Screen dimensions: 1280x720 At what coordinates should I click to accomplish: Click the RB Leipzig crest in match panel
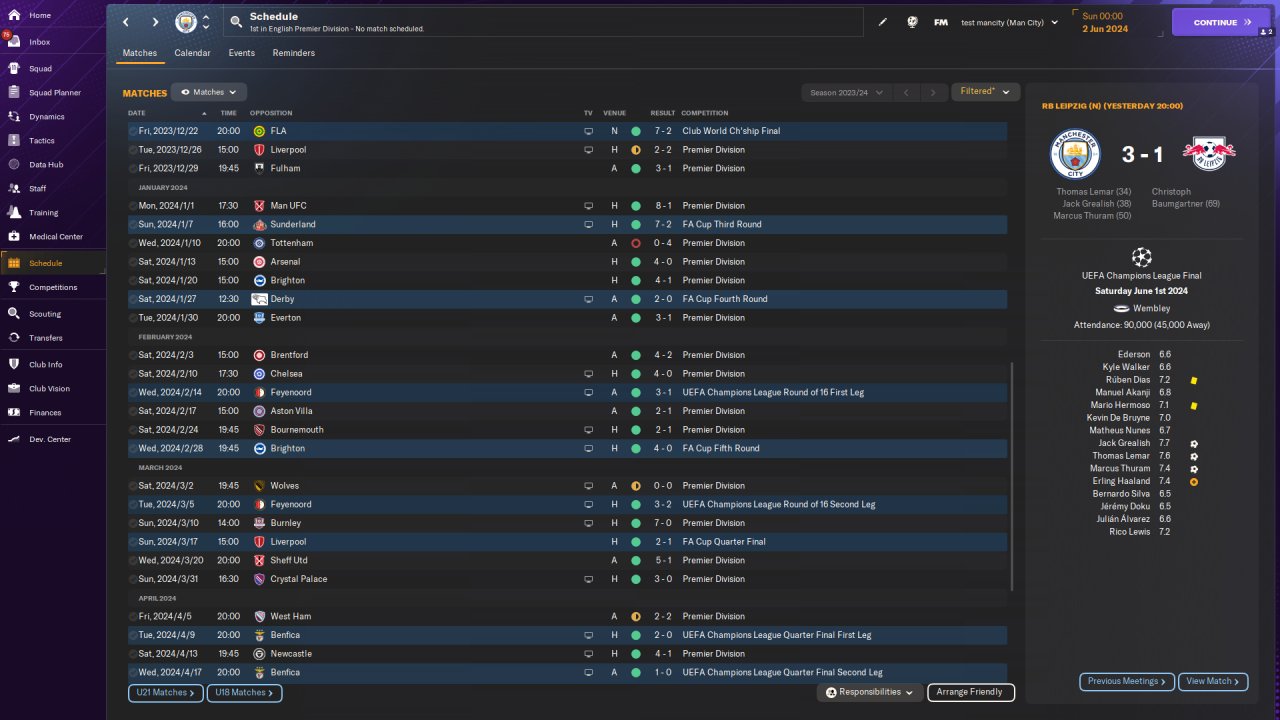pyautogui.click(x=1209, y=153)
